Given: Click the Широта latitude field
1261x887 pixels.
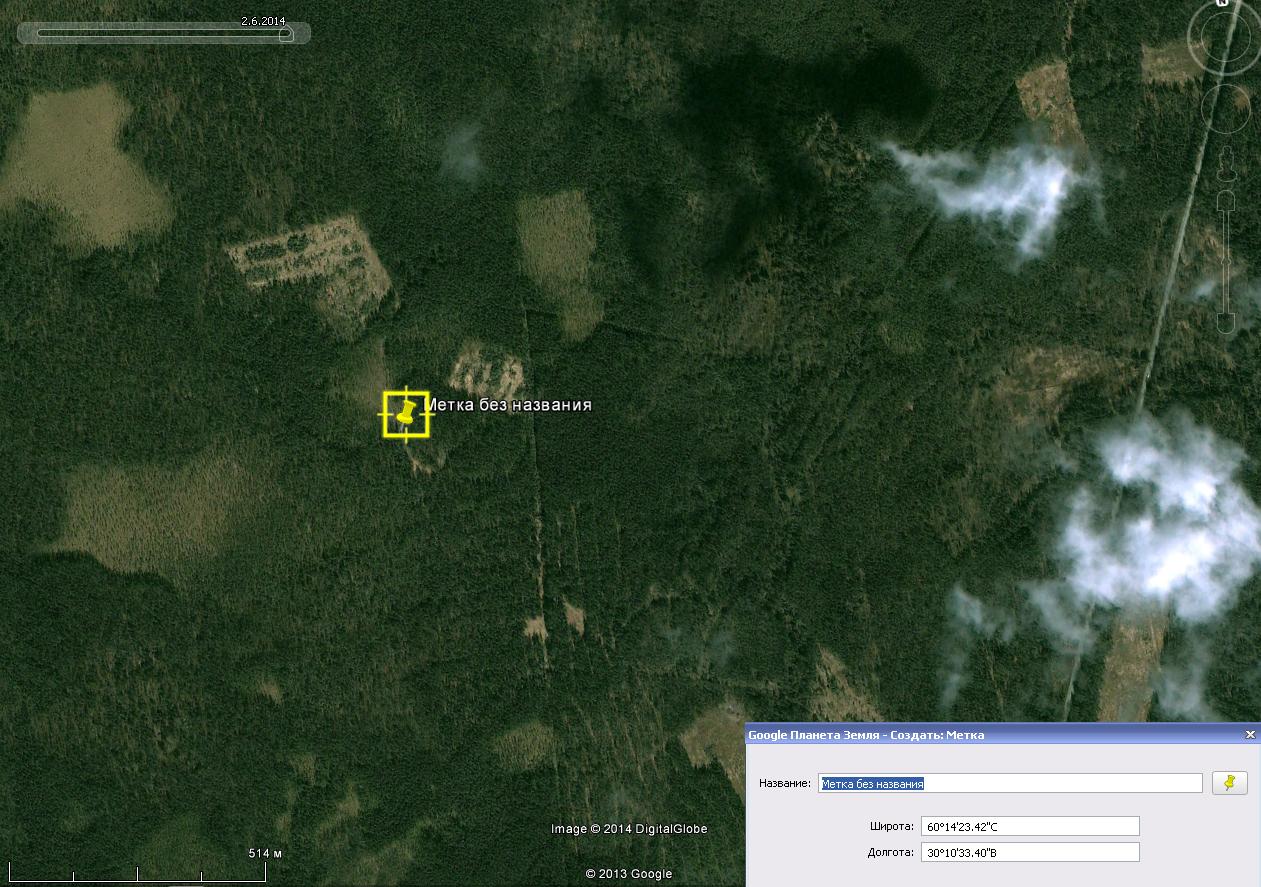Looking at the screenshot, I should pos(1029,826).
